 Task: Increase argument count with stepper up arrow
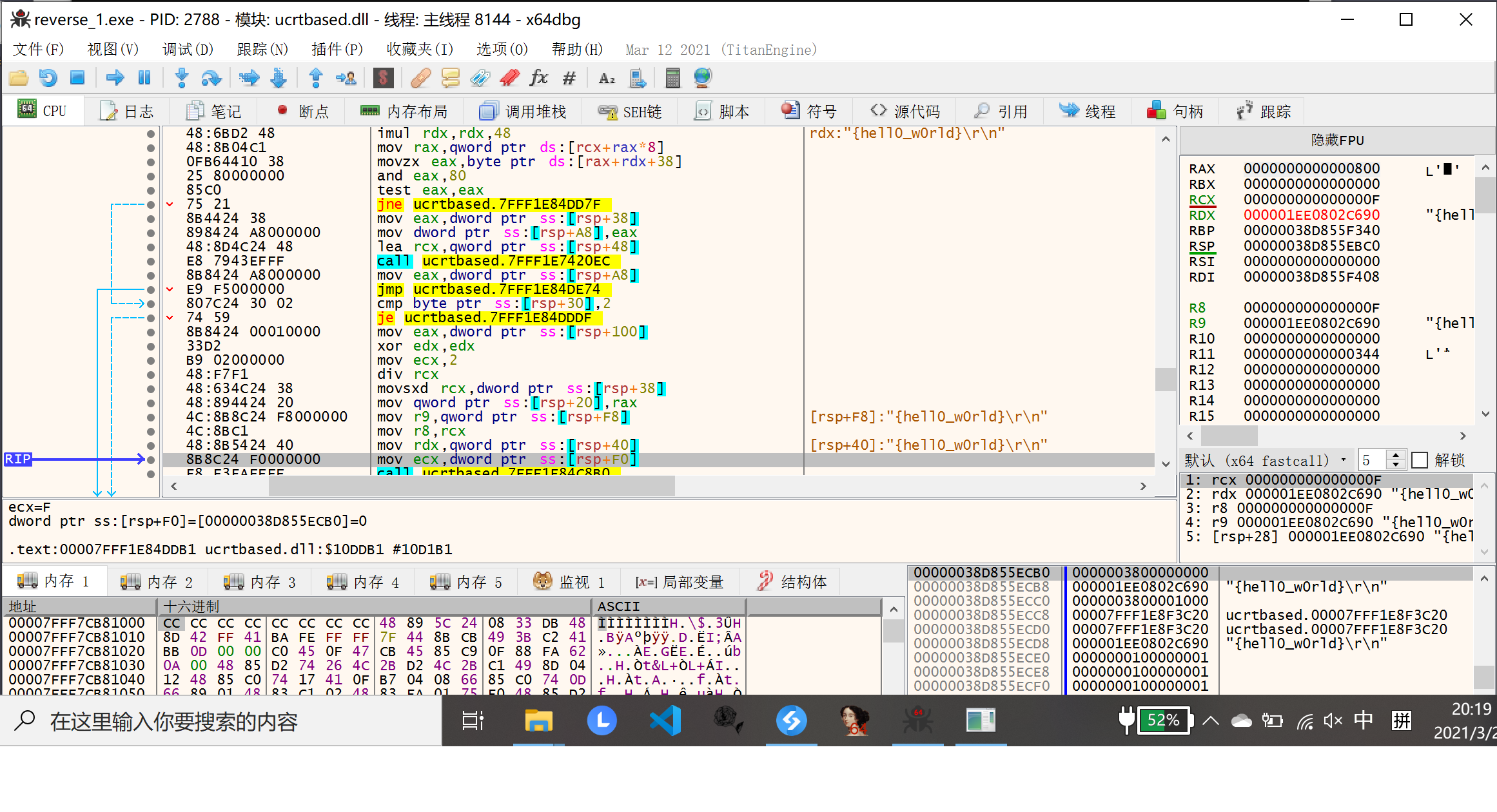pos(1396,455)
